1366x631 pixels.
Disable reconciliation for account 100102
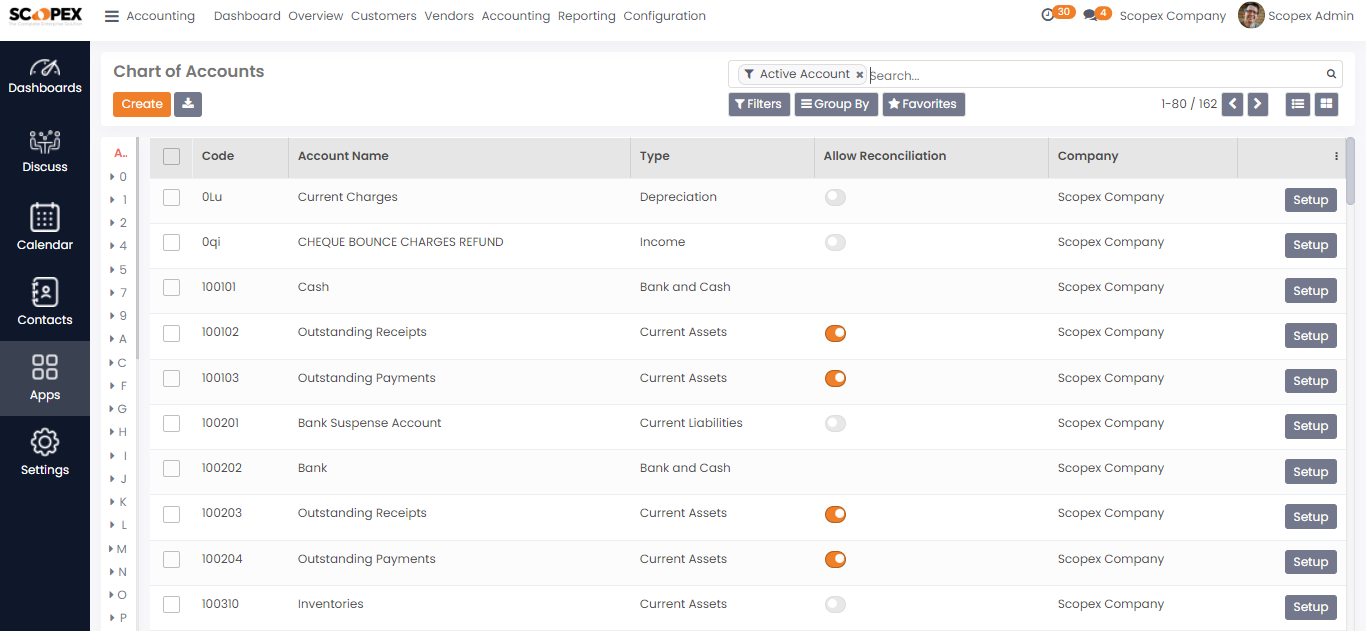pyautogui.click(x=835, y=333)
